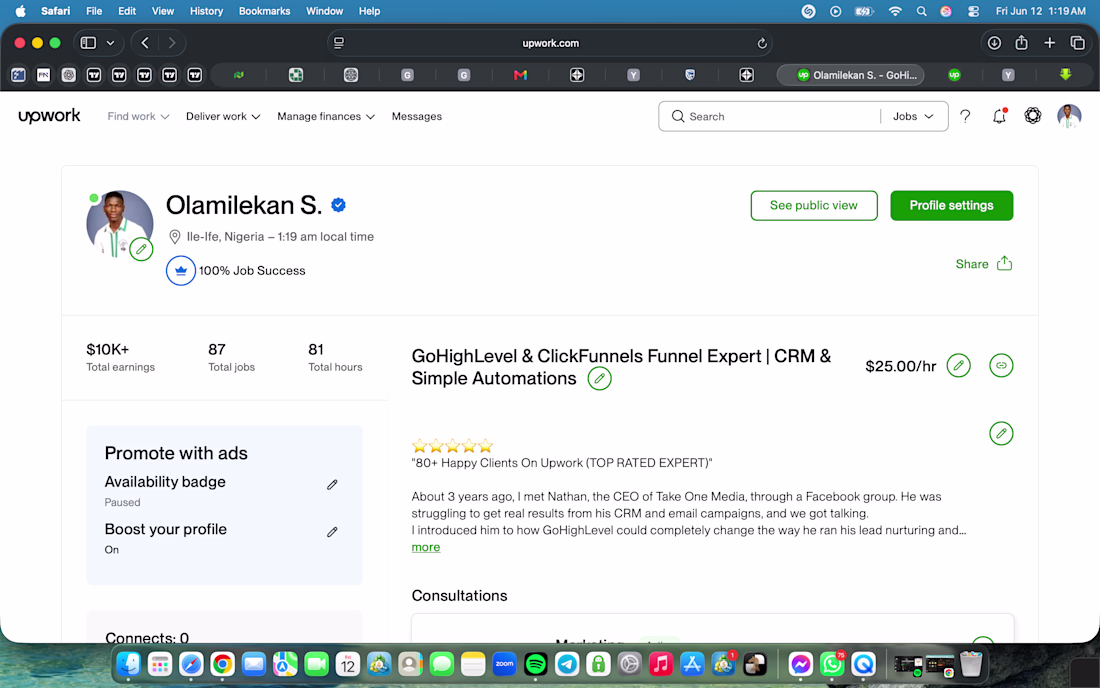Click the blue verified badge next to name
Viewport: 1100px width, 688px height.
(338, 205)
